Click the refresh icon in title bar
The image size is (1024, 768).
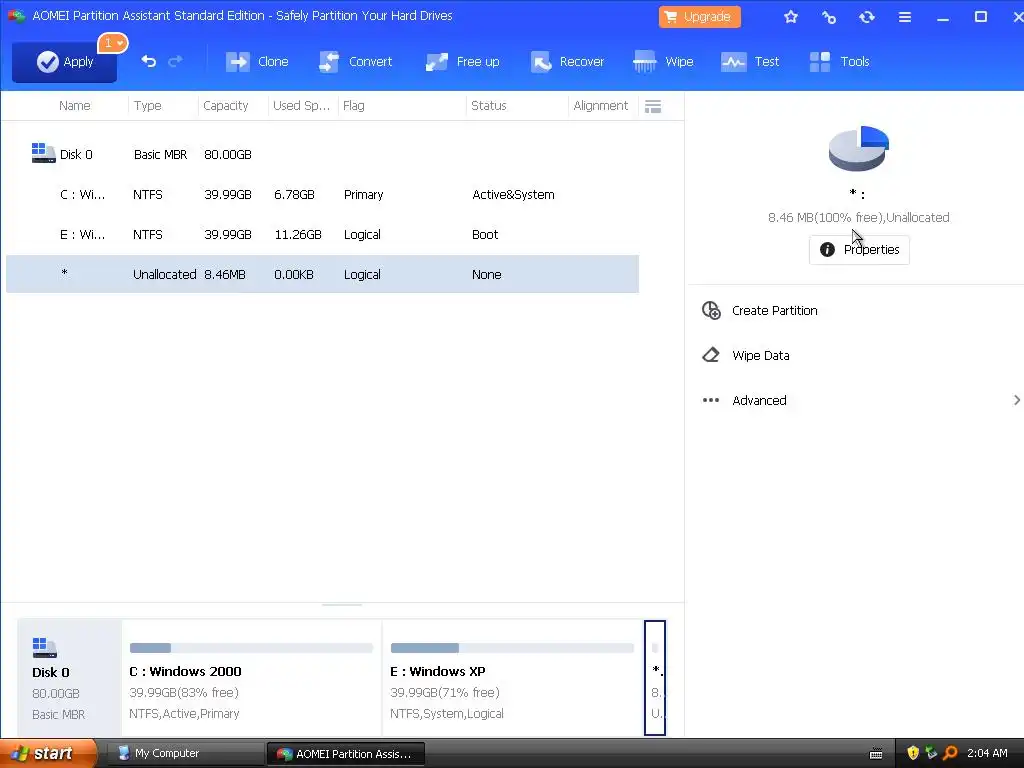point(867,17)
